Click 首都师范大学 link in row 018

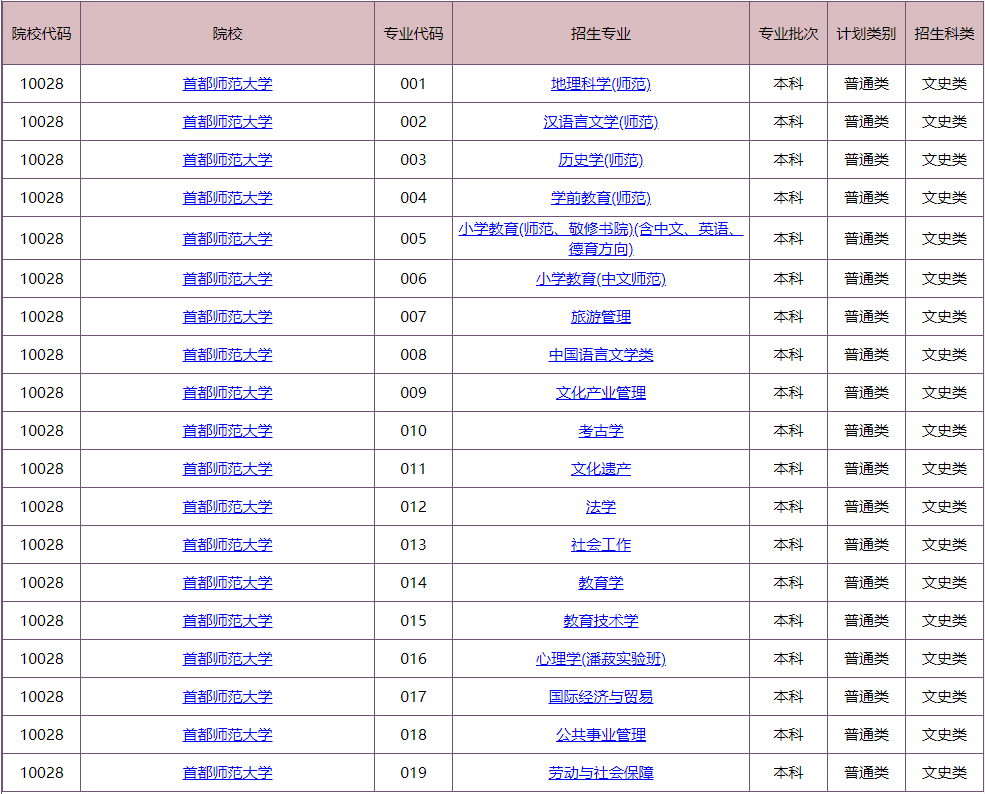[x=227, y=735]
